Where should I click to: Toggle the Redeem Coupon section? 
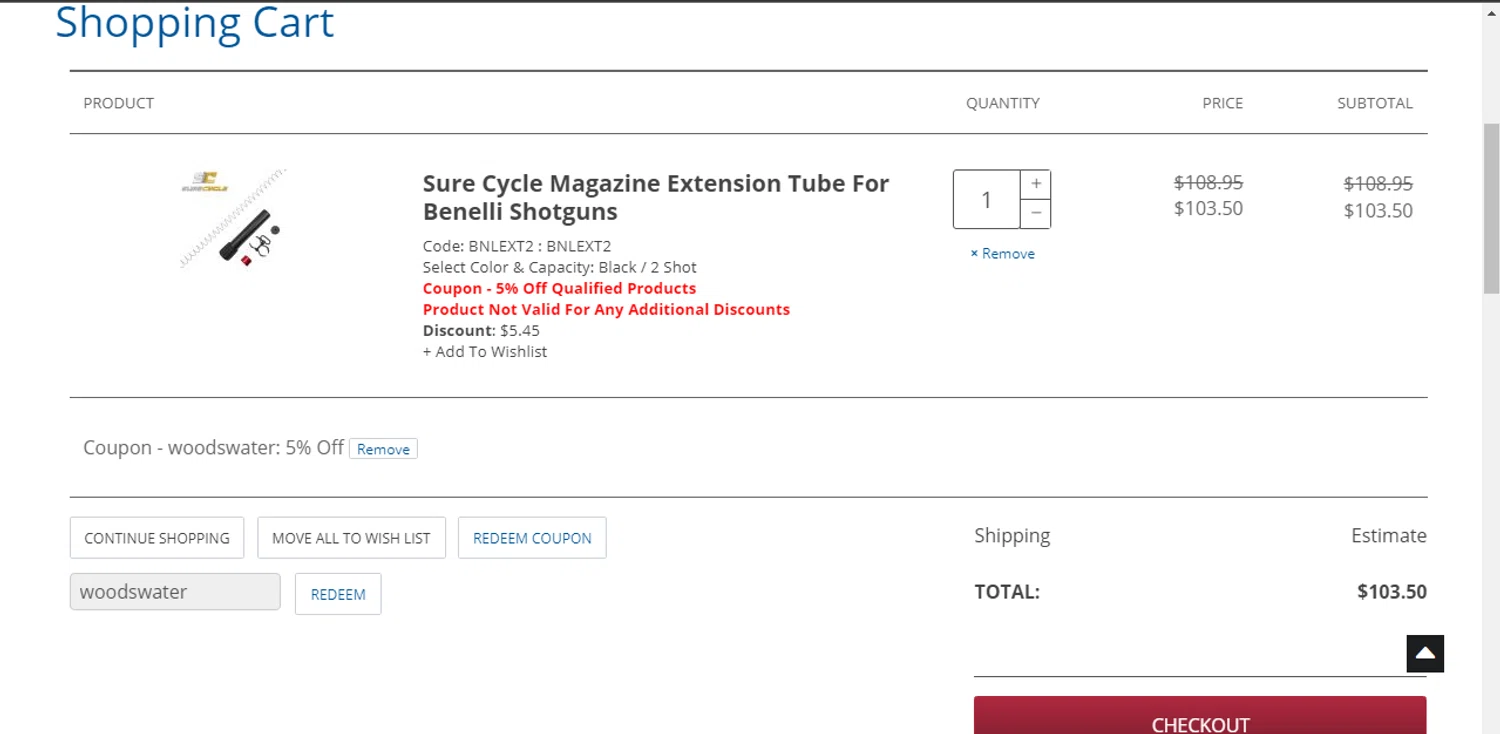click(x=532, y=538)
